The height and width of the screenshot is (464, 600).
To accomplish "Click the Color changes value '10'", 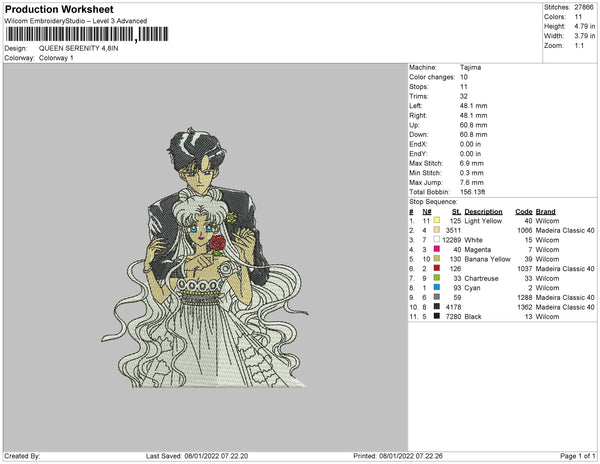I will click(463, 77).
